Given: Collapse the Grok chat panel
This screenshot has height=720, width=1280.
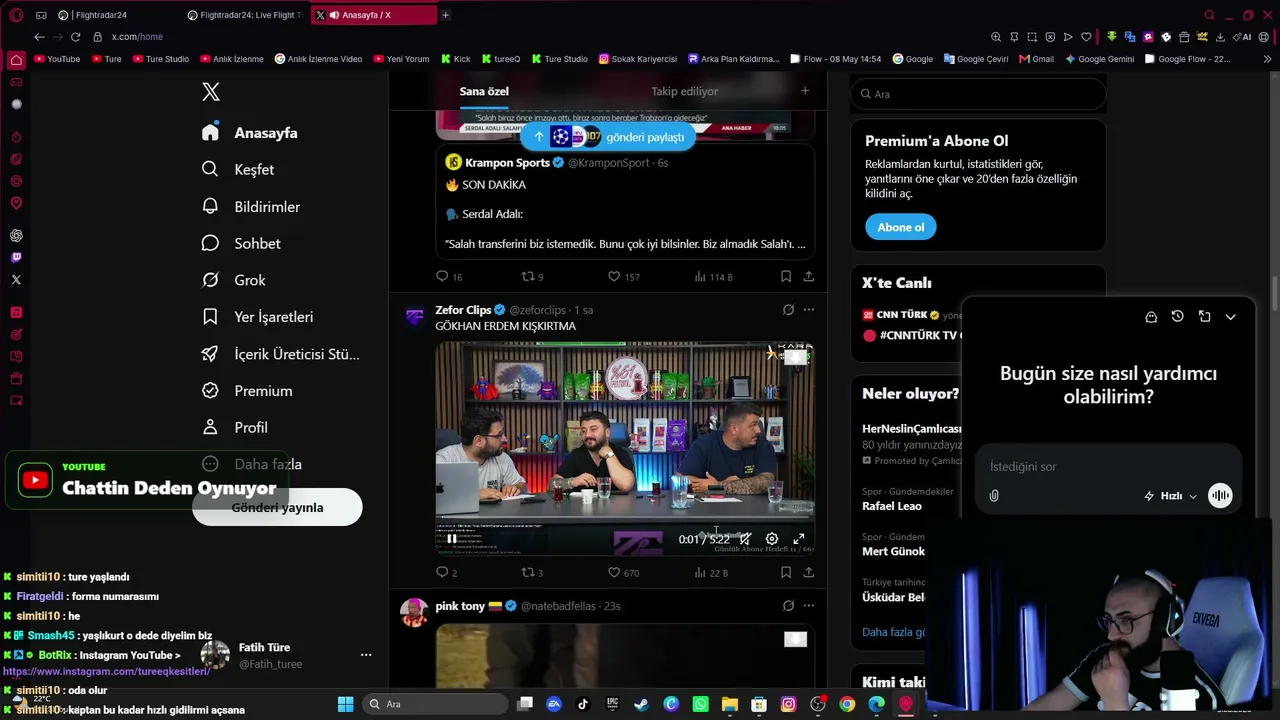Looking at the screenshot, I should pyautogui.click(x=1230, y=317).
